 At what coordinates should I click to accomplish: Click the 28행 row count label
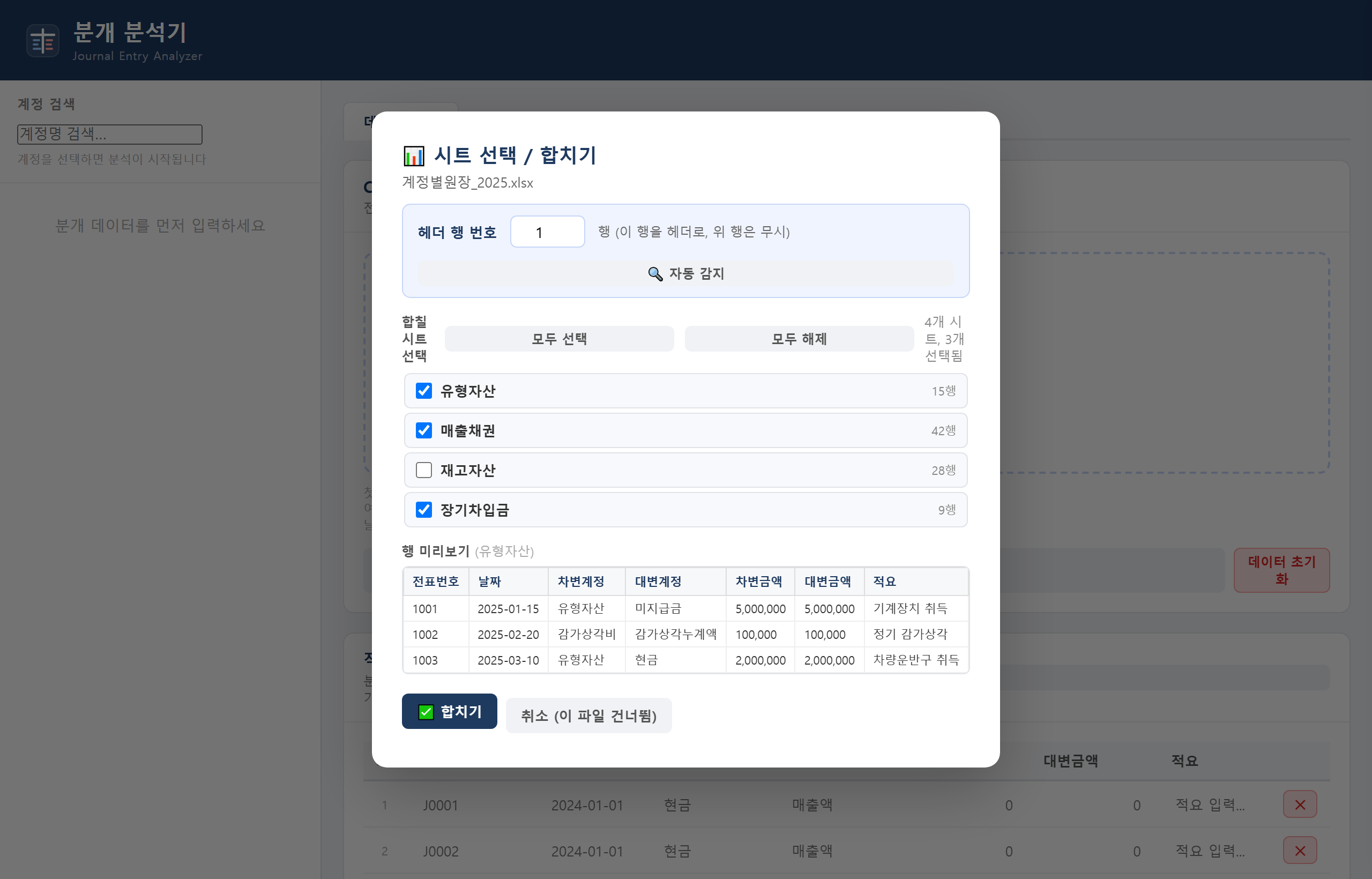point(943,471)
